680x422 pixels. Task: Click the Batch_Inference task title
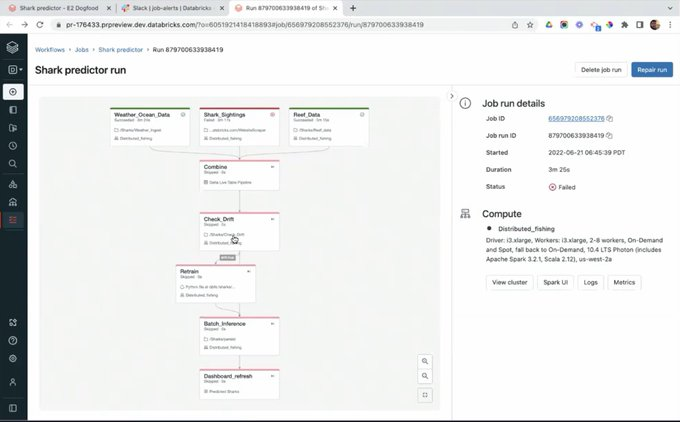click(x=224, y=324)
